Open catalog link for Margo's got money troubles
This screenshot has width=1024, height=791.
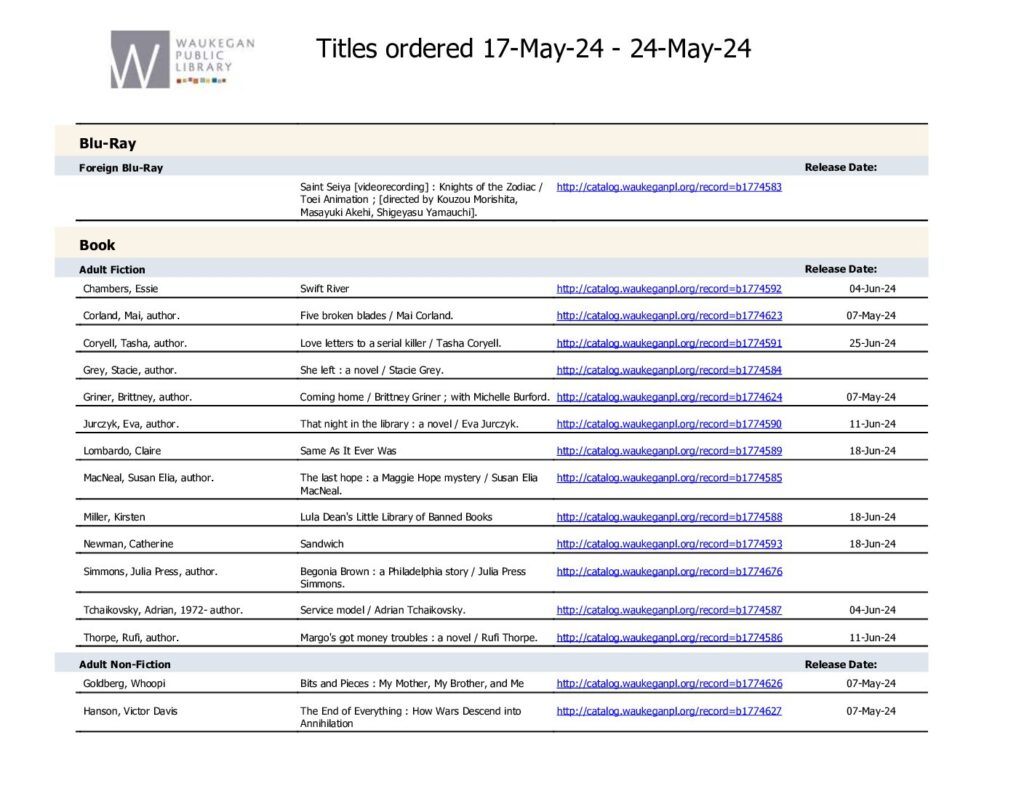[x=669, y=638]
